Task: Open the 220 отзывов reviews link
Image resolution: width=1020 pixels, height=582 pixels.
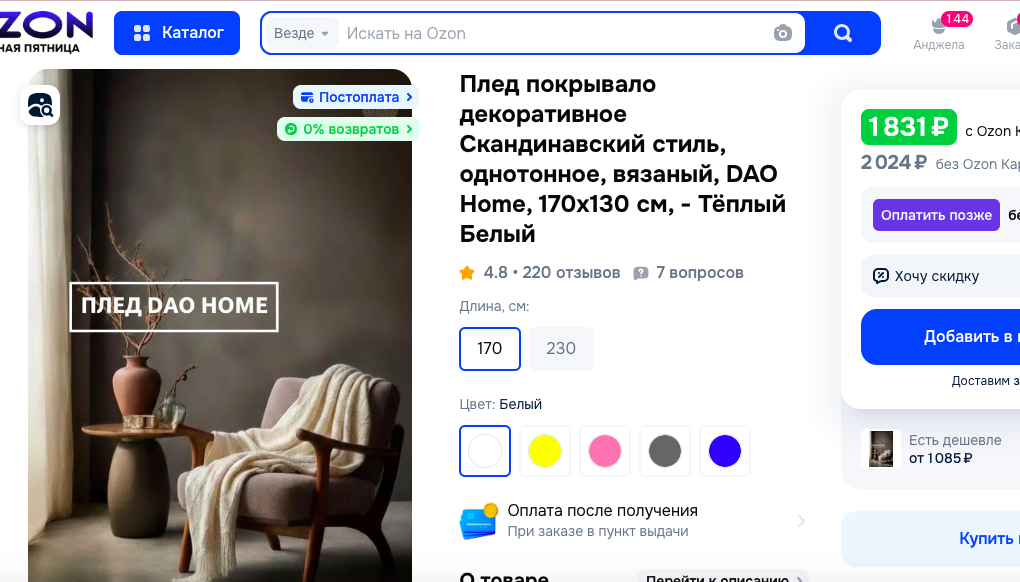Action: tap(571, 272)
